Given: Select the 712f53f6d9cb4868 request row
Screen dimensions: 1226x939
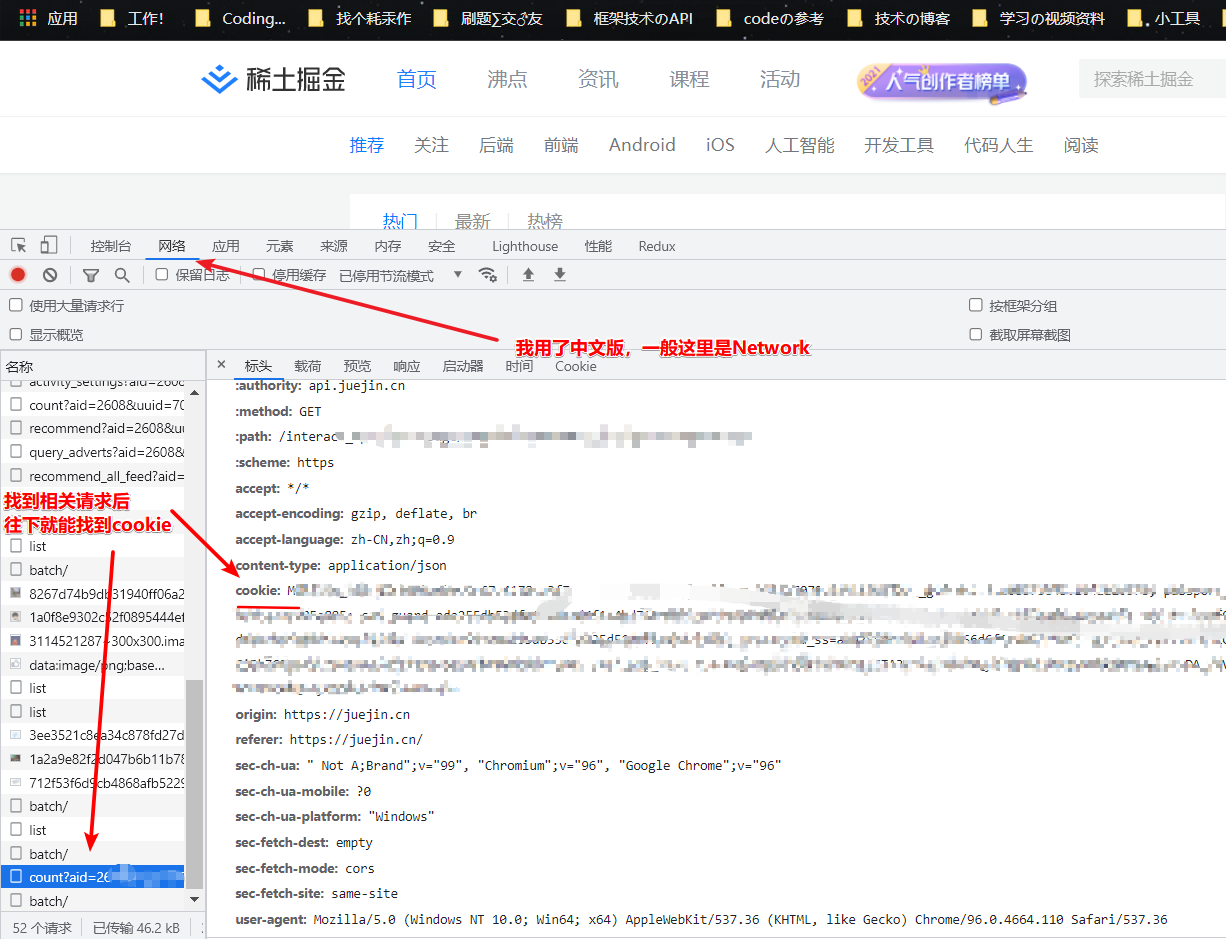Looking at the screenshot, I should click(x=93, y=782).
